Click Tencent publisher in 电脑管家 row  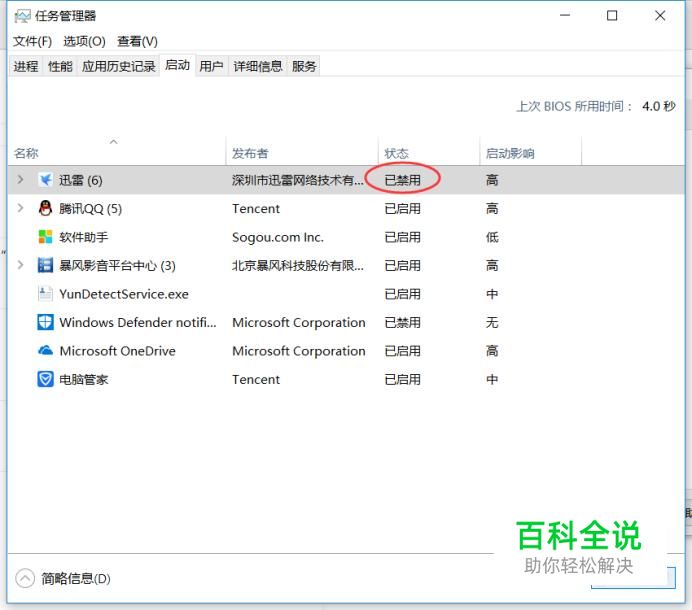(x=256, y=379)
